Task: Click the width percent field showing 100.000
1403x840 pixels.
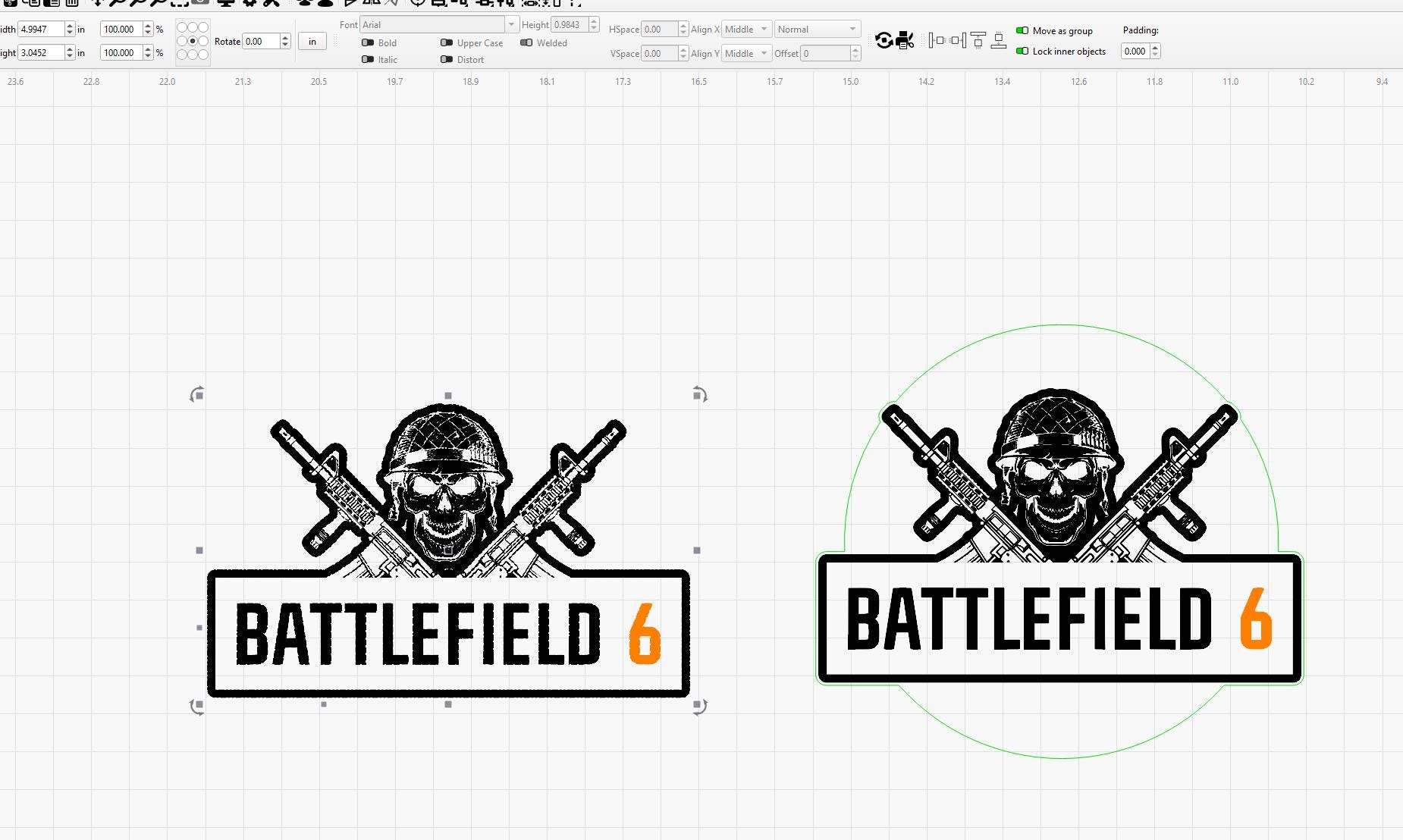Action: pos(121,29)
